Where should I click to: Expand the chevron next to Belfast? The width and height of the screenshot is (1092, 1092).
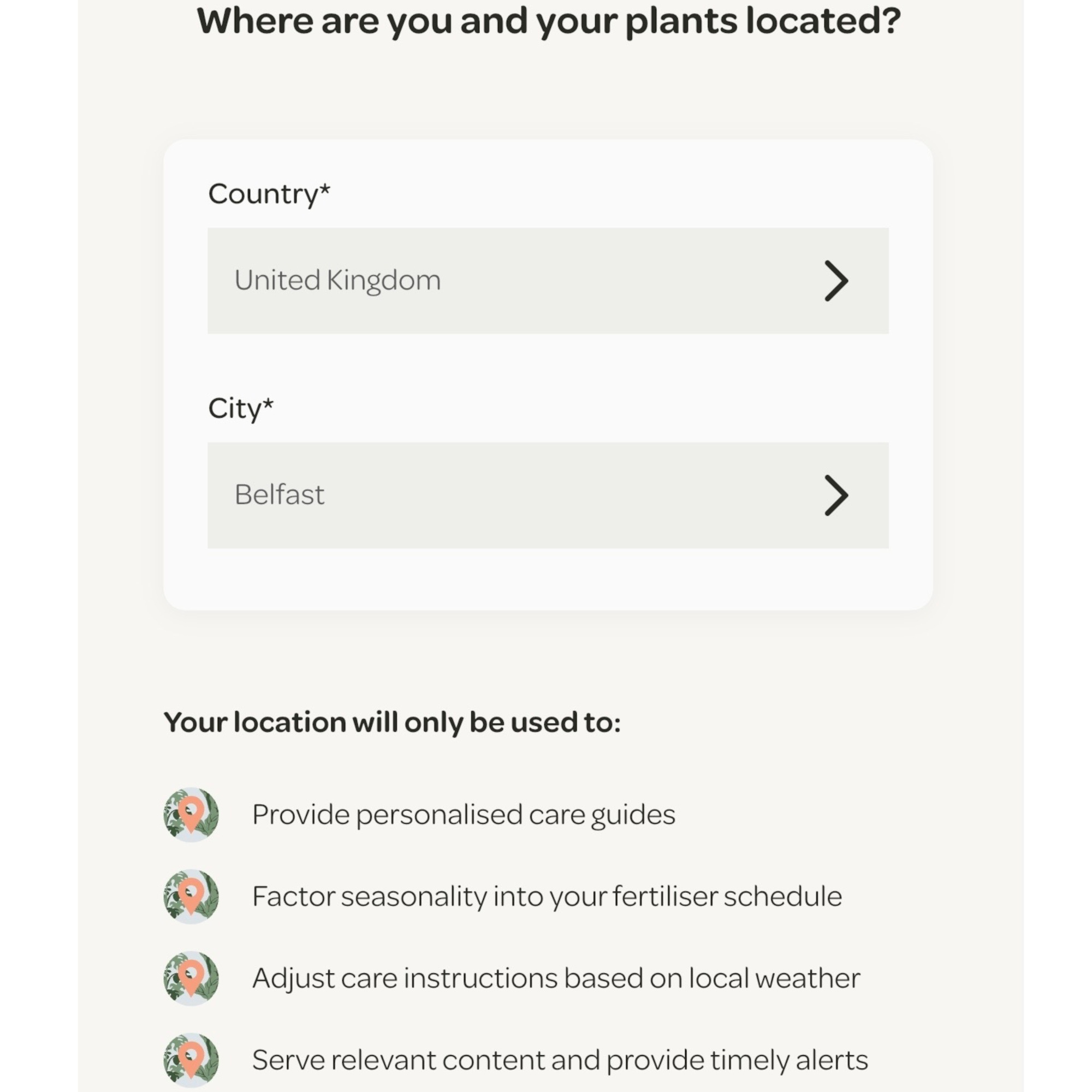pyautogui.click(x=836, y=496)
